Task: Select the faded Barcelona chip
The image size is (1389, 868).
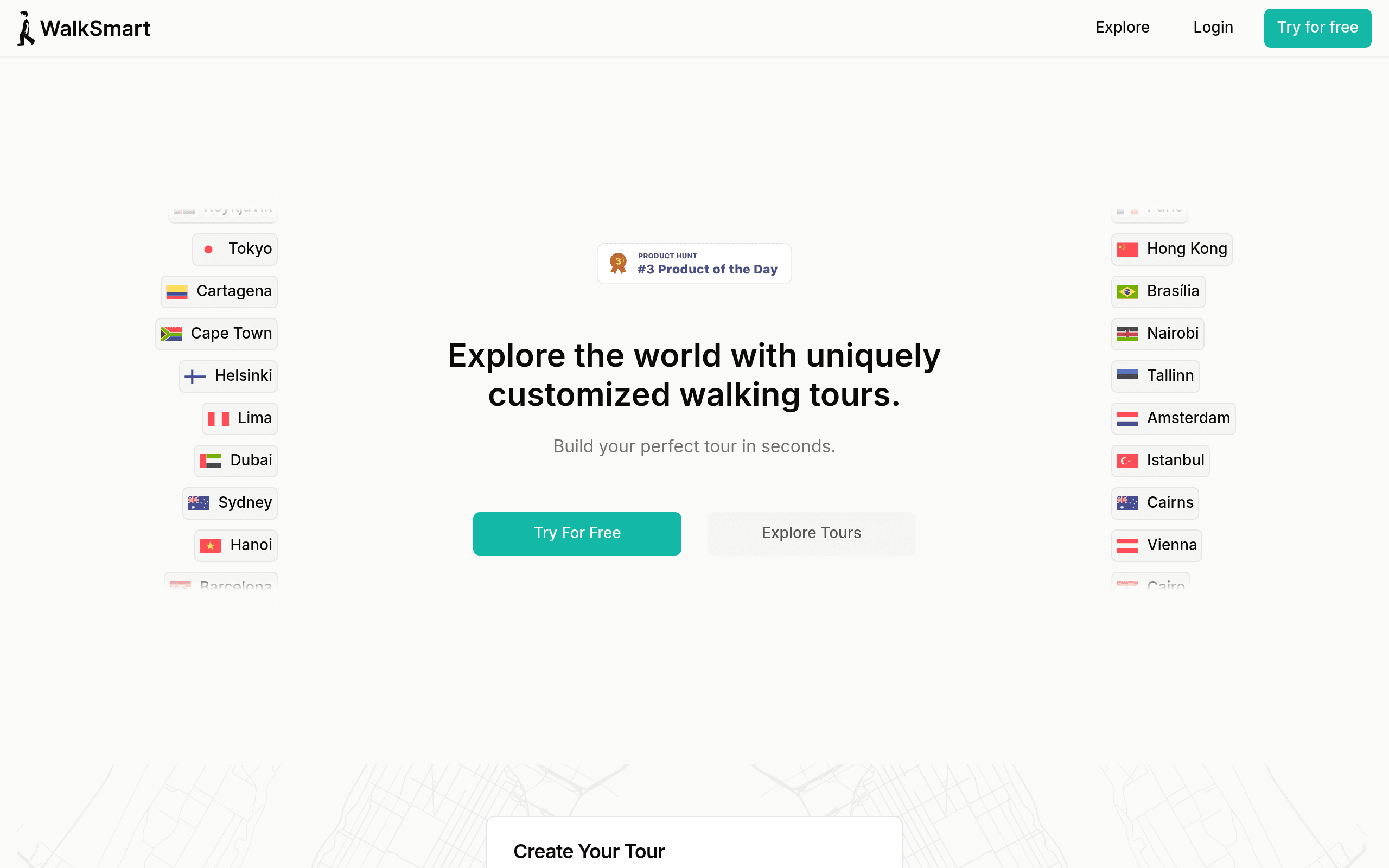Action: [x=221, y=581]
